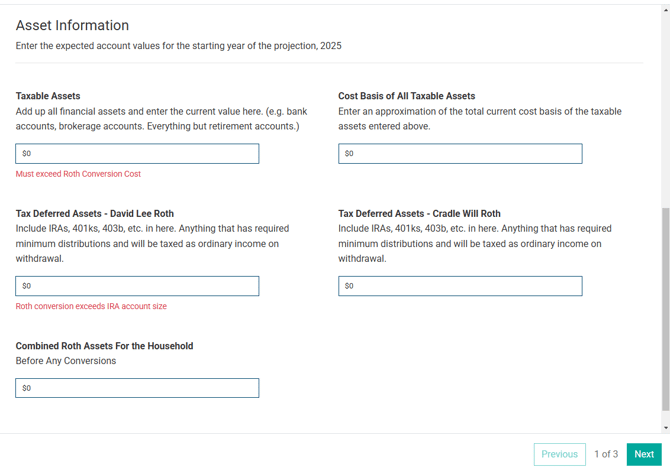Click the Taxable Assets input field

pyautogui.click(x=137, y=153)
